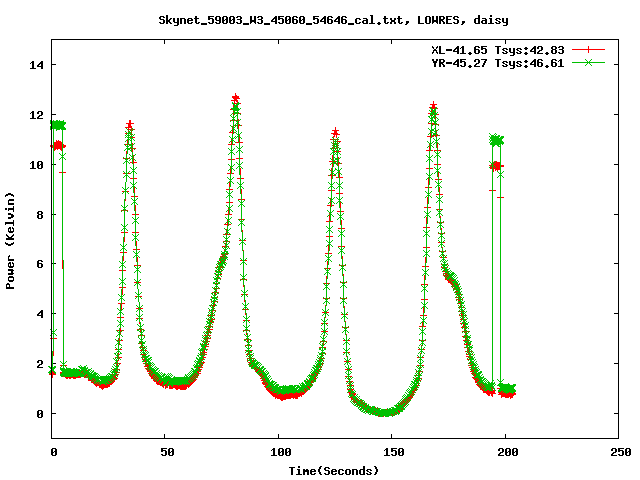Click the first peak top near 35 seconds
640x480 pixels.
point(130,124)
